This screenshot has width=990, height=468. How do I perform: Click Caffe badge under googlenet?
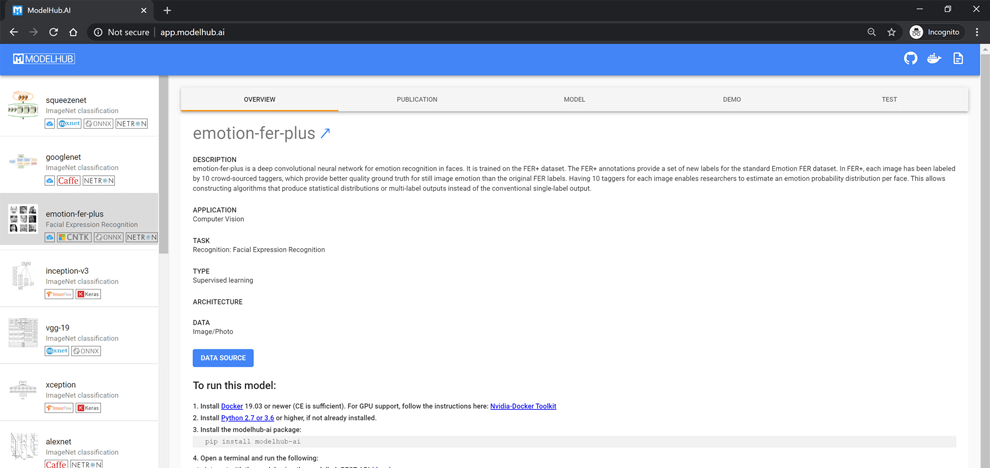[69, 181]
